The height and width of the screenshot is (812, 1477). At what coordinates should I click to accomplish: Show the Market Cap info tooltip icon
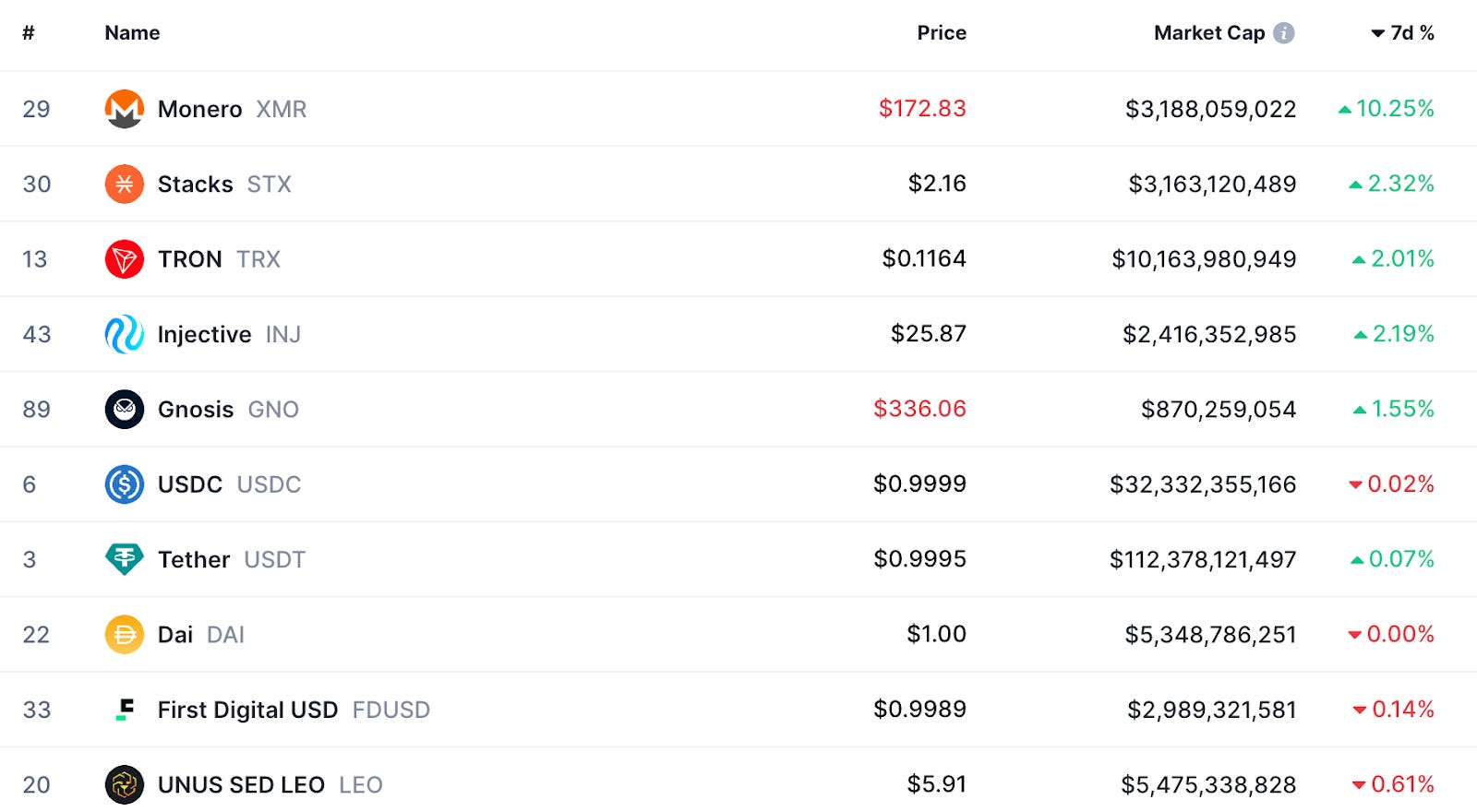click(1283, 33)
